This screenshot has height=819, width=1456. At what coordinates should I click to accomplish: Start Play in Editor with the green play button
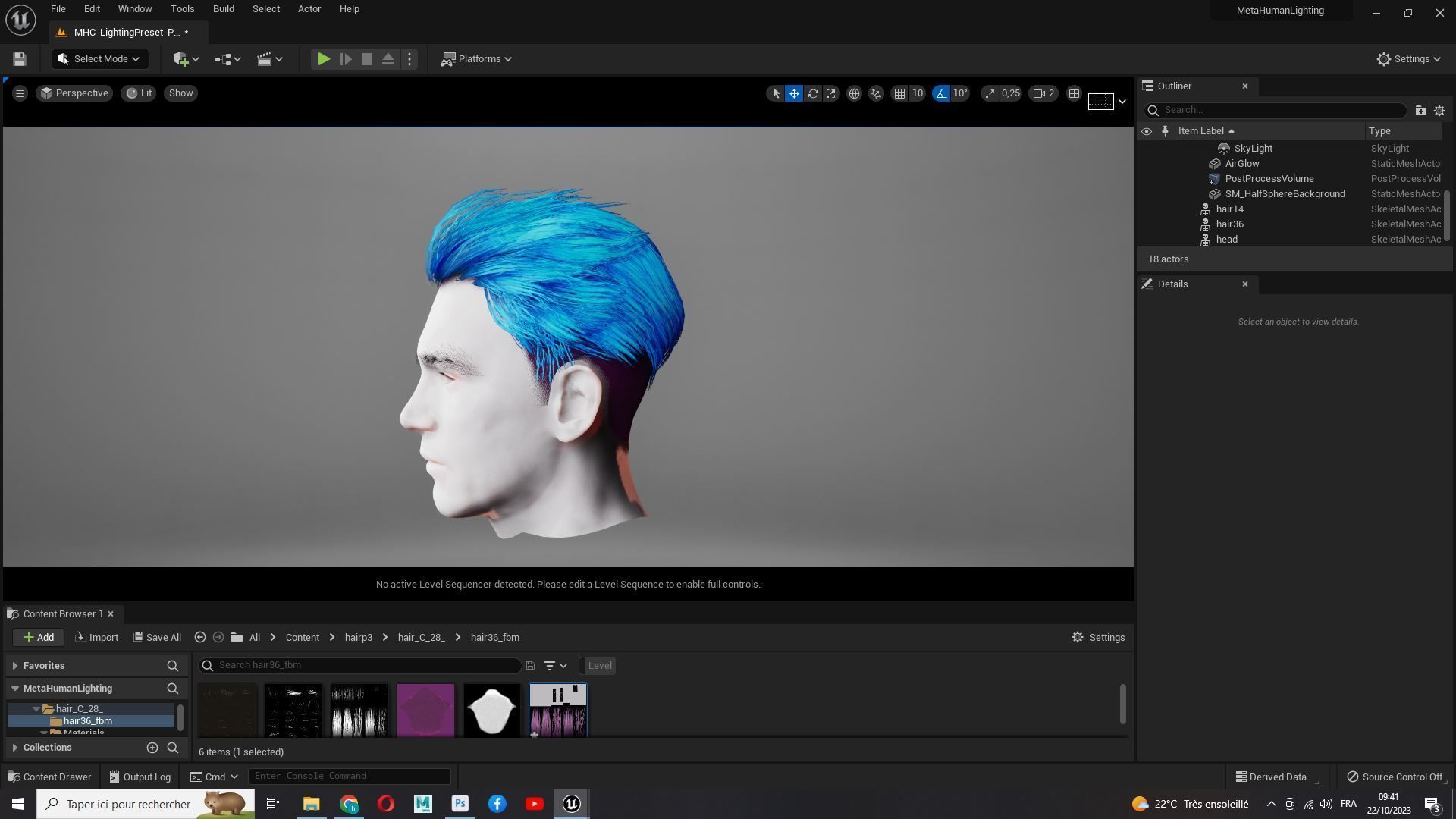click(324, 59)
